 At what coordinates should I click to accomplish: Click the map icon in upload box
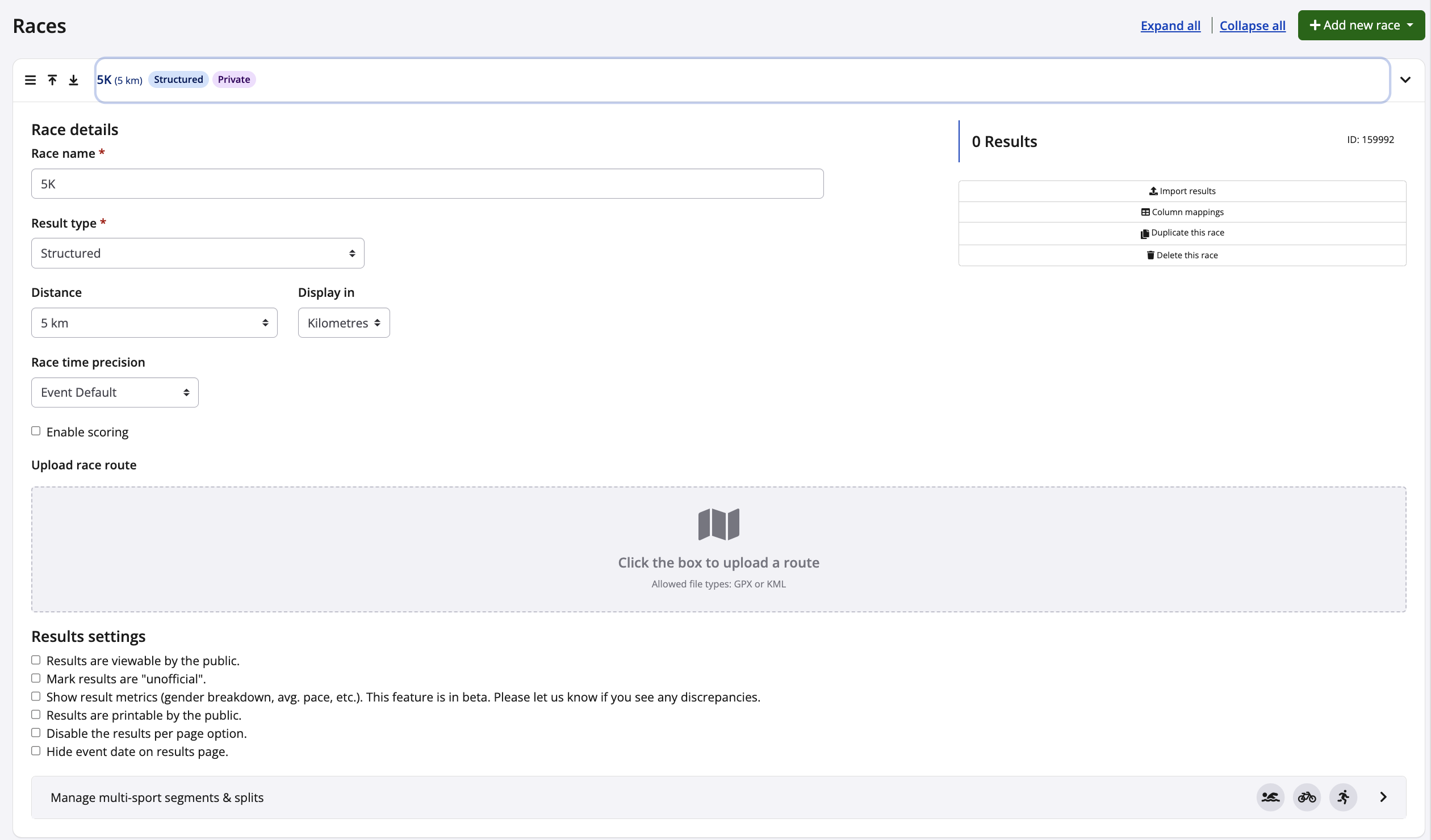718,524
